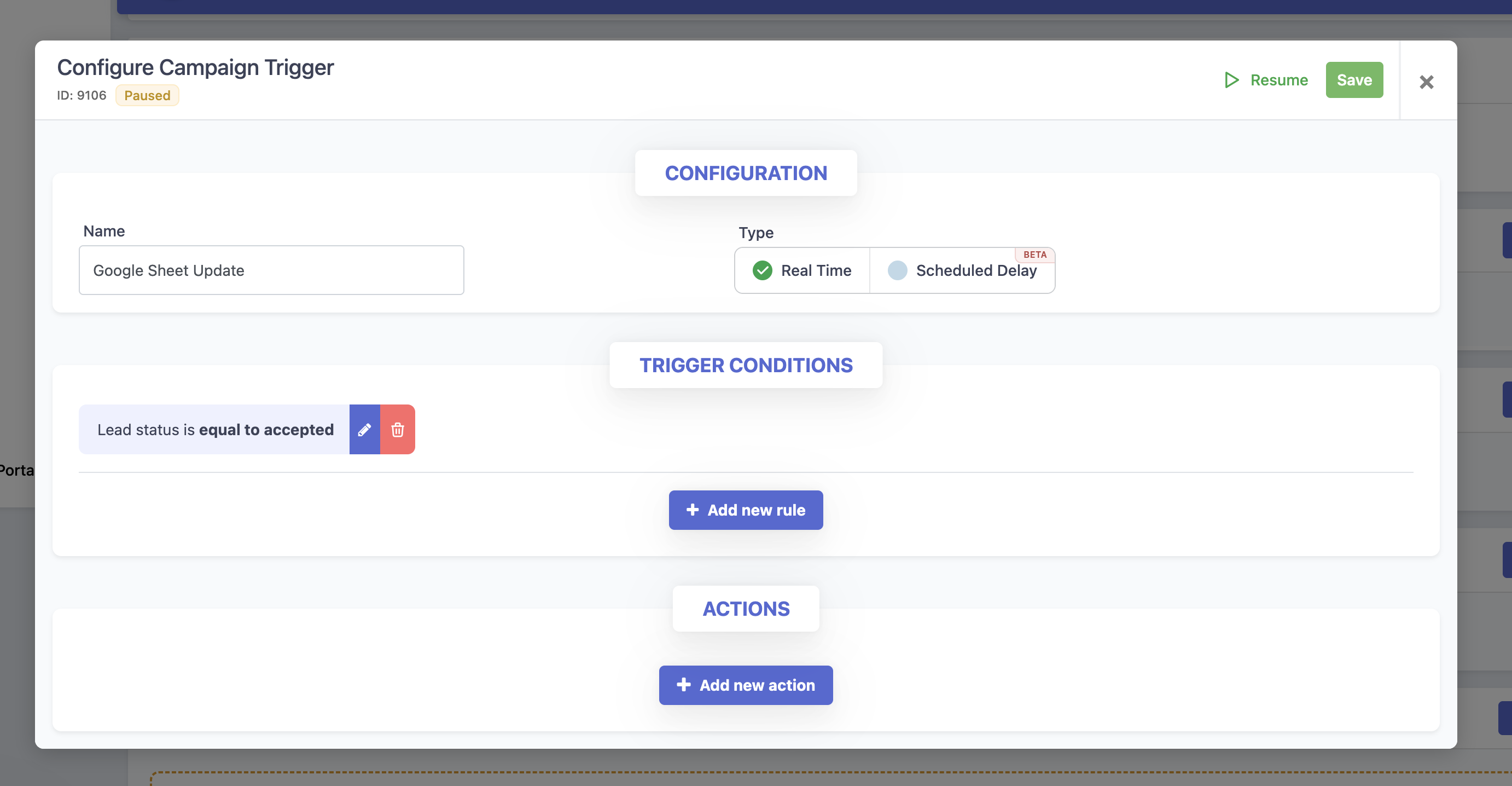Click the ACTIONS section header
This screenshot has width=1512, height=786.
click(x=746, y=609)
